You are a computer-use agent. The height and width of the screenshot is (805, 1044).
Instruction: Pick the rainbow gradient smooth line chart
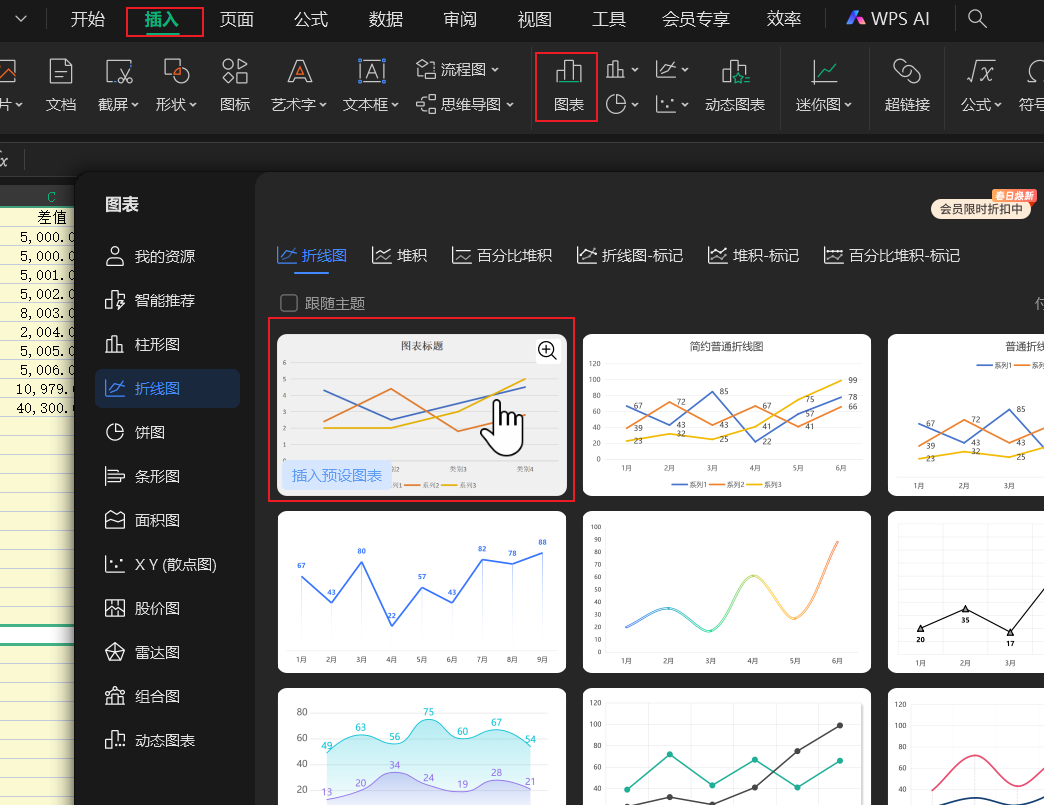[x=726, y=592]
